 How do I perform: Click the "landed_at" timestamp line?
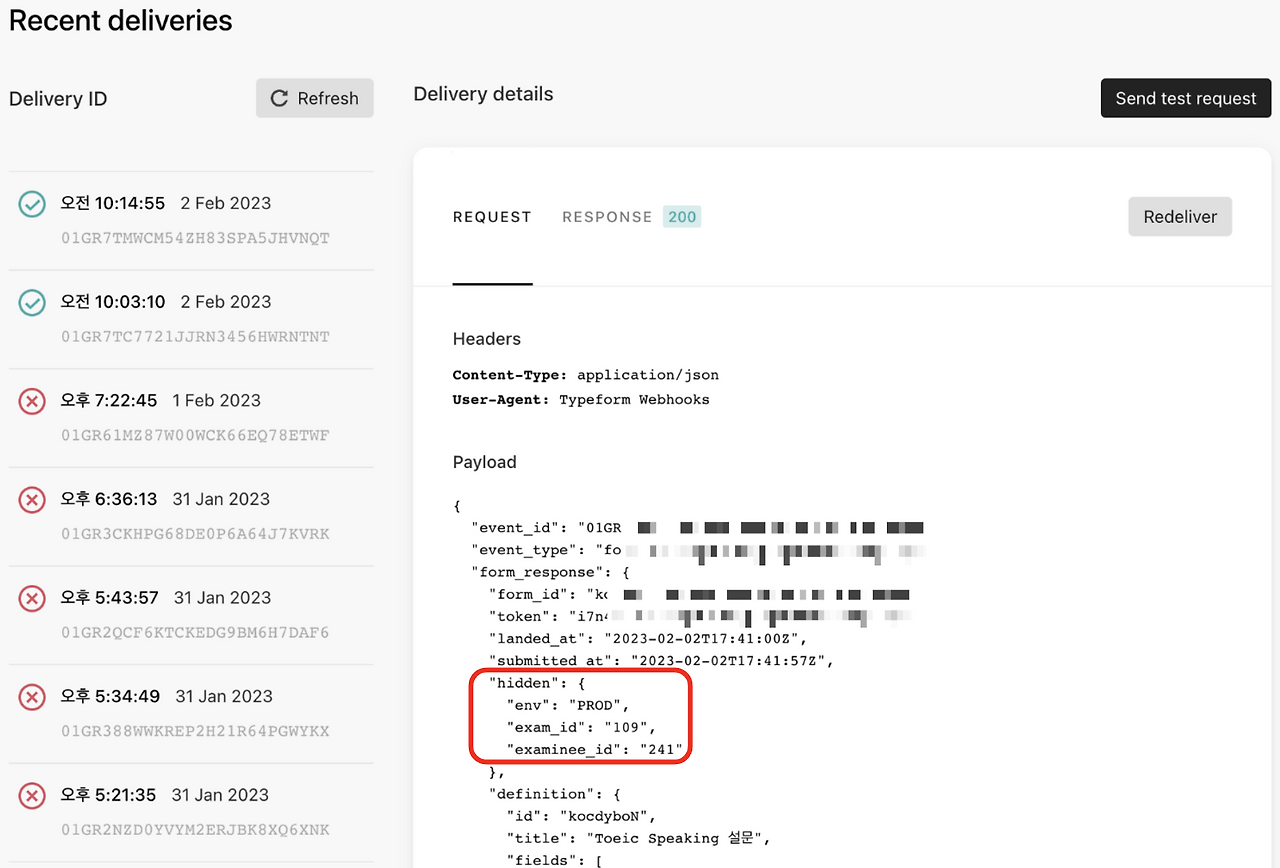coord(647,639)
